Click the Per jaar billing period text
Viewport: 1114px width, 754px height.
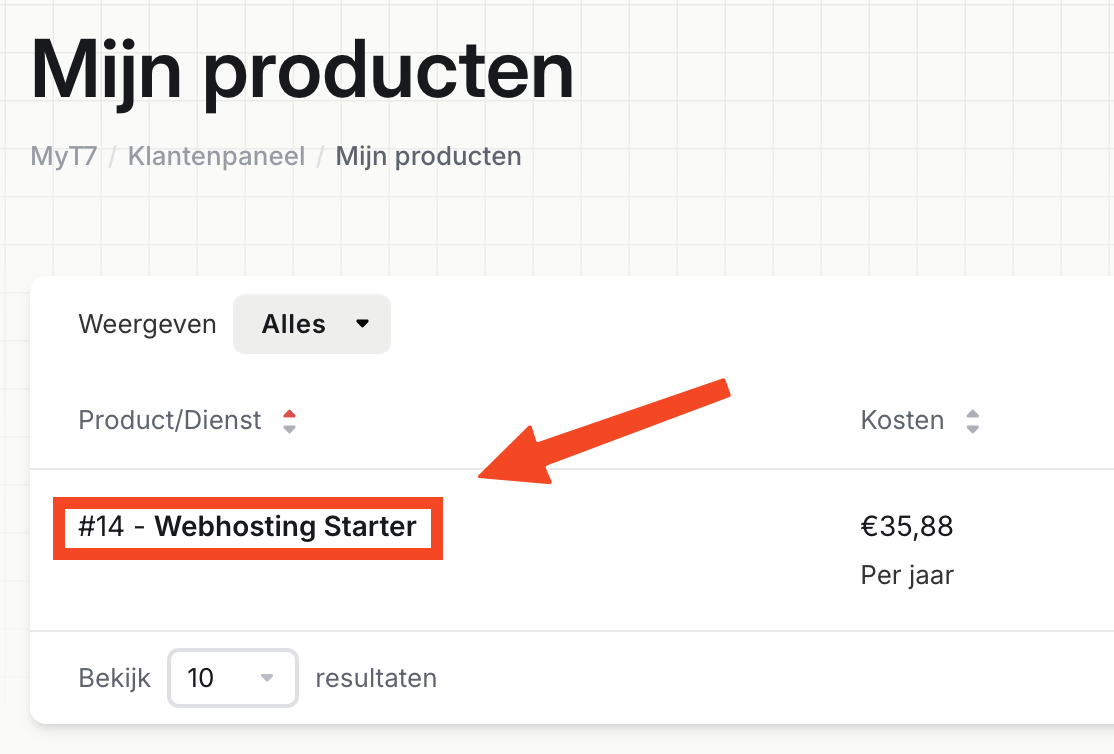click(907, 576)
